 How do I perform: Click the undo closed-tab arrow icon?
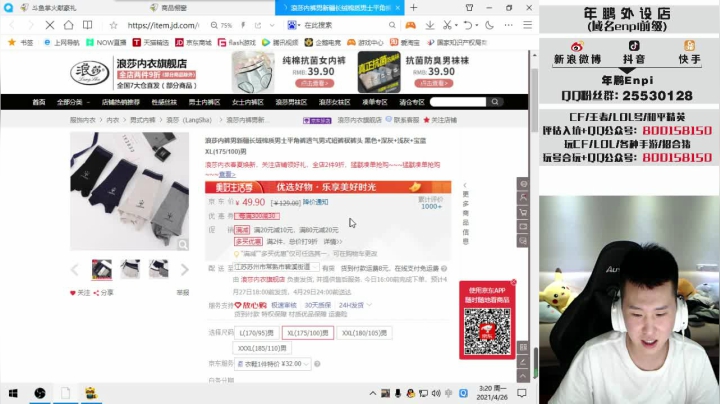click(x=467, y=25)
